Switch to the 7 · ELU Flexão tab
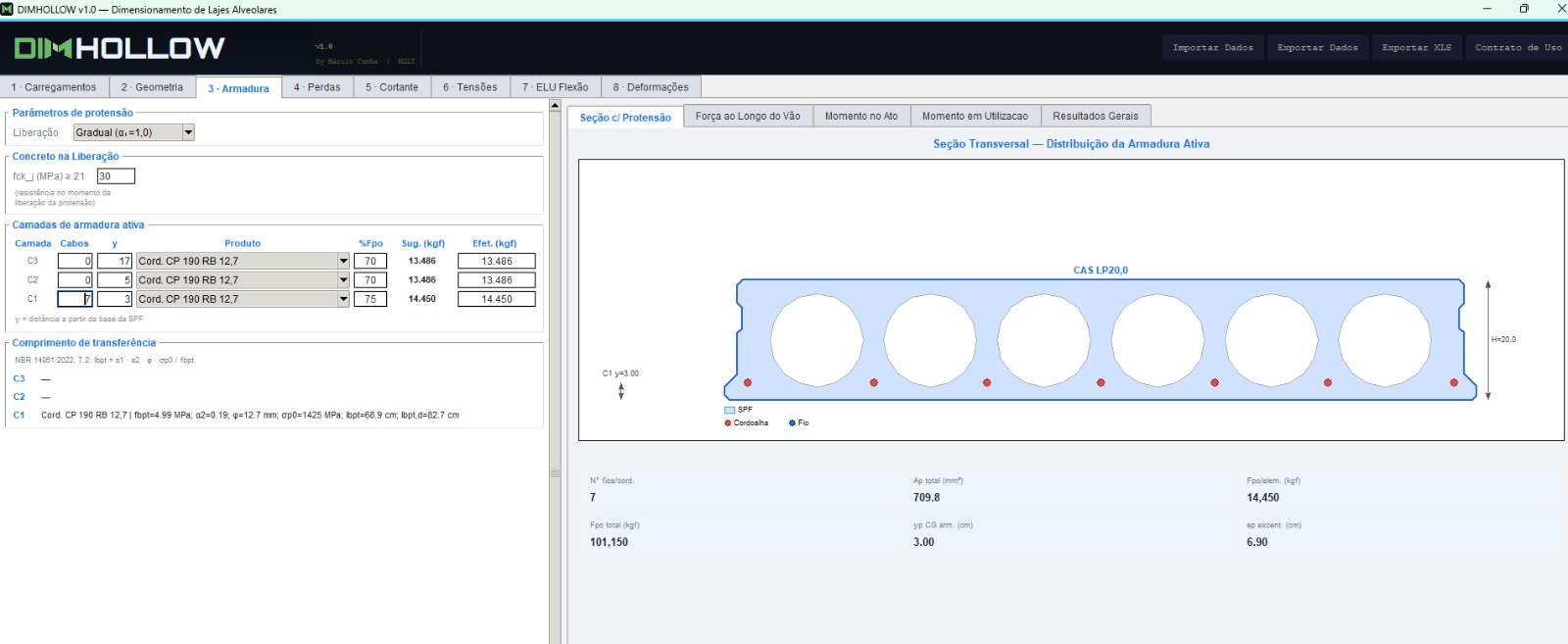 click(556, 87)
